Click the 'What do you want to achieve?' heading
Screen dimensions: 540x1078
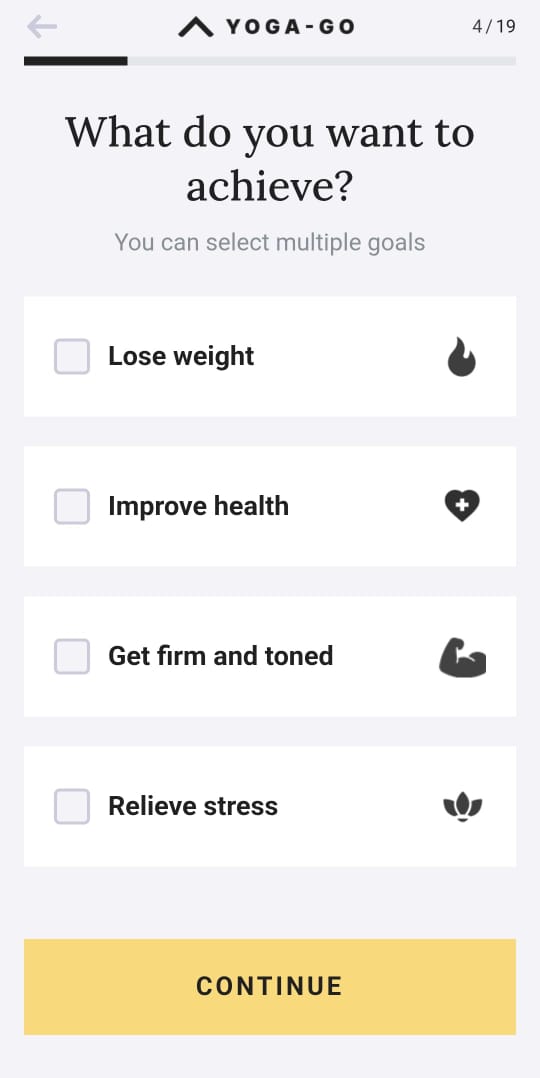[x=270, y=160]
